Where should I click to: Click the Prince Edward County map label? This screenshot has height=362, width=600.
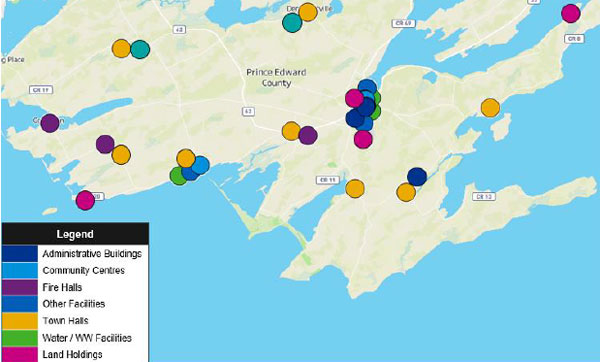[276, 78]
